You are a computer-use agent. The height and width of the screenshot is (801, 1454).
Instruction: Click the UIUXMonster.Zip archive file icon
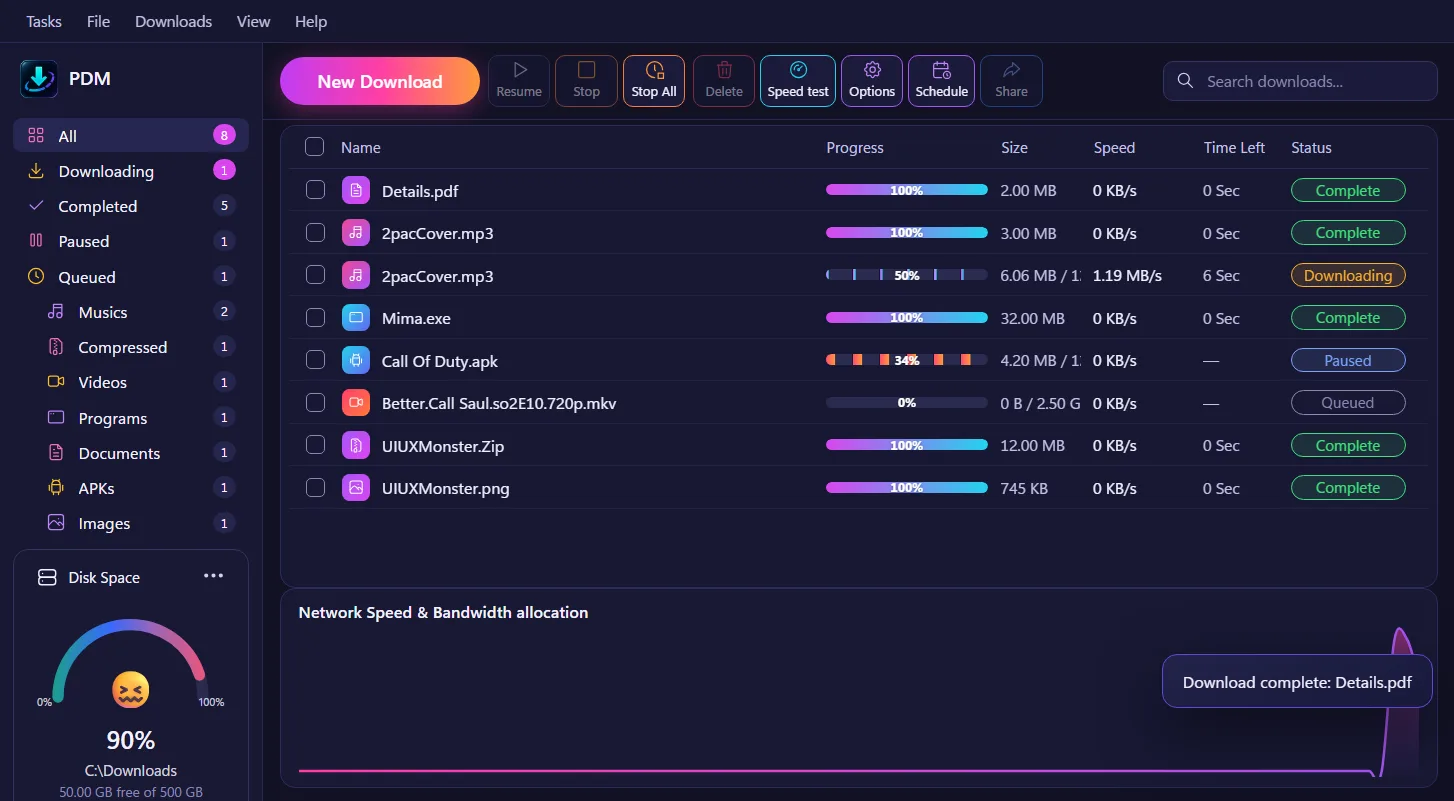tap(355, 445)
